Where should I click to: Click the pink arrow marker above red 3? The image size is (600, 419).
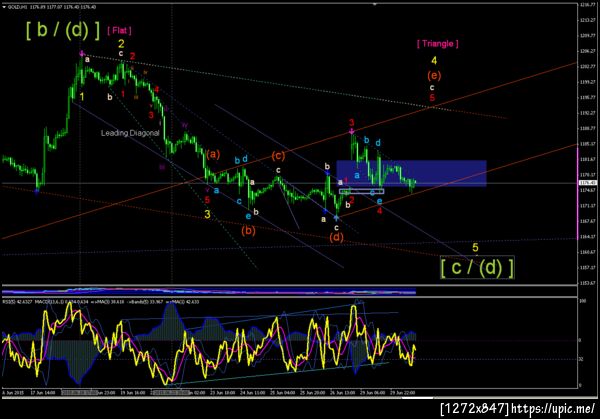(352, 132)
